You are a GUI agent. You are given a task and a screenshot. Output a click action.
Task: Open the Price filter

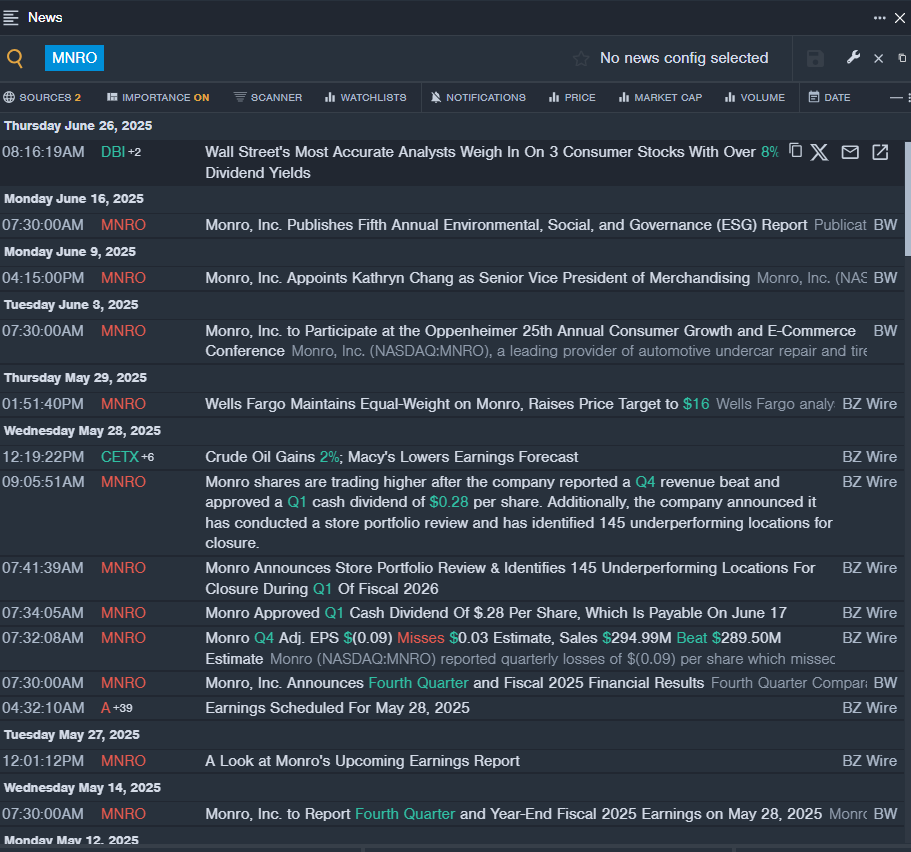tap(572, 98)
